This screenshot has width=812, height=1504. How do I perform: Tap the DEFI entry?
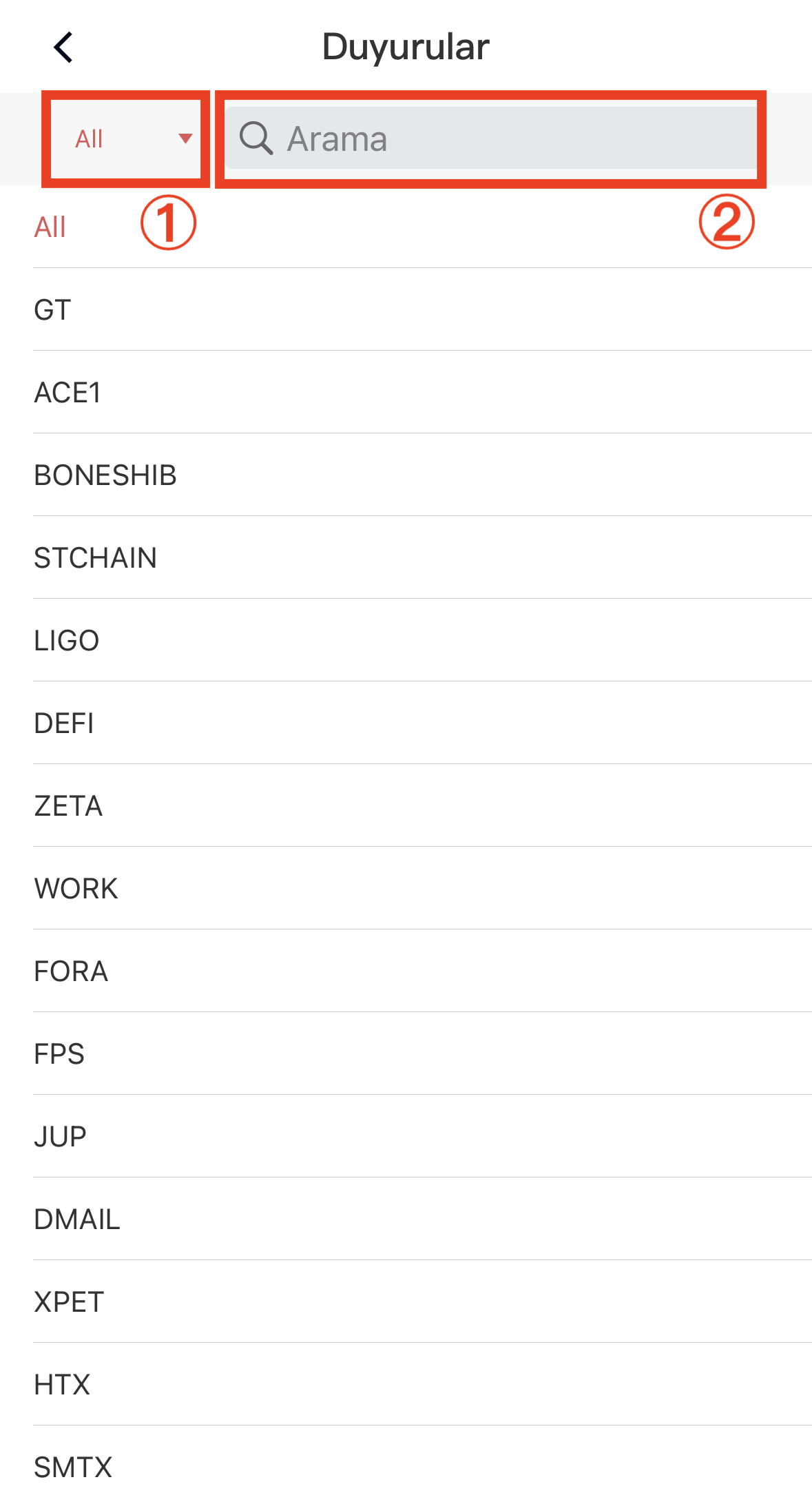click(x=64, y=723)
